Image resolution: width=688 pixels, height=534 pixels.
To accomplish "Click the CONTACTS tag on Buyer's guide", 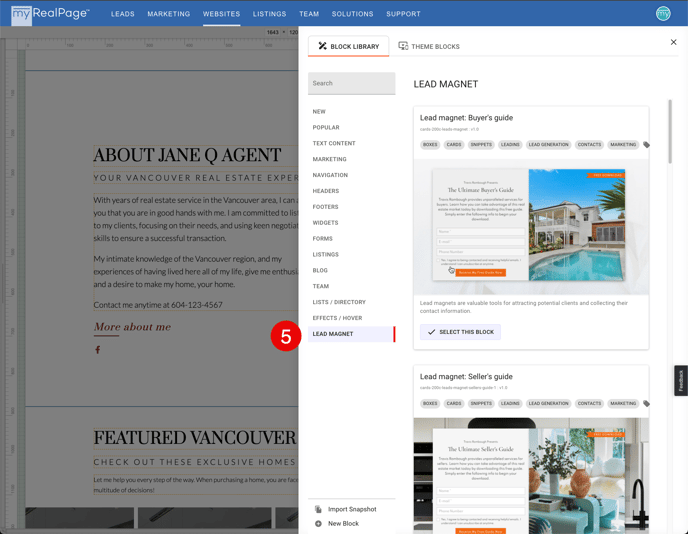I will [x=589, y=145].
